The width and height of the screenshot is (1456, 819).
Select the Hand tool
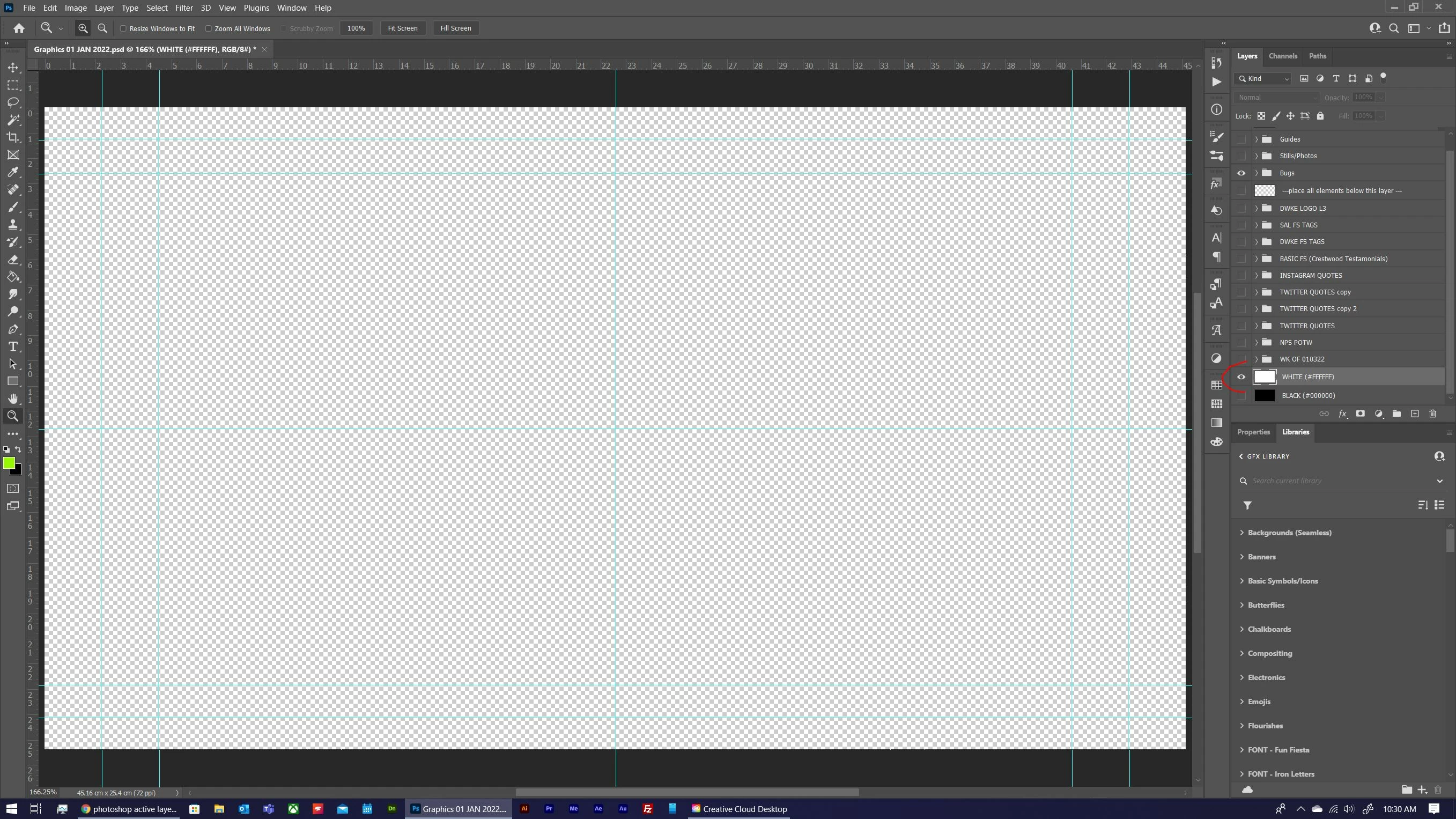(13, 399)
